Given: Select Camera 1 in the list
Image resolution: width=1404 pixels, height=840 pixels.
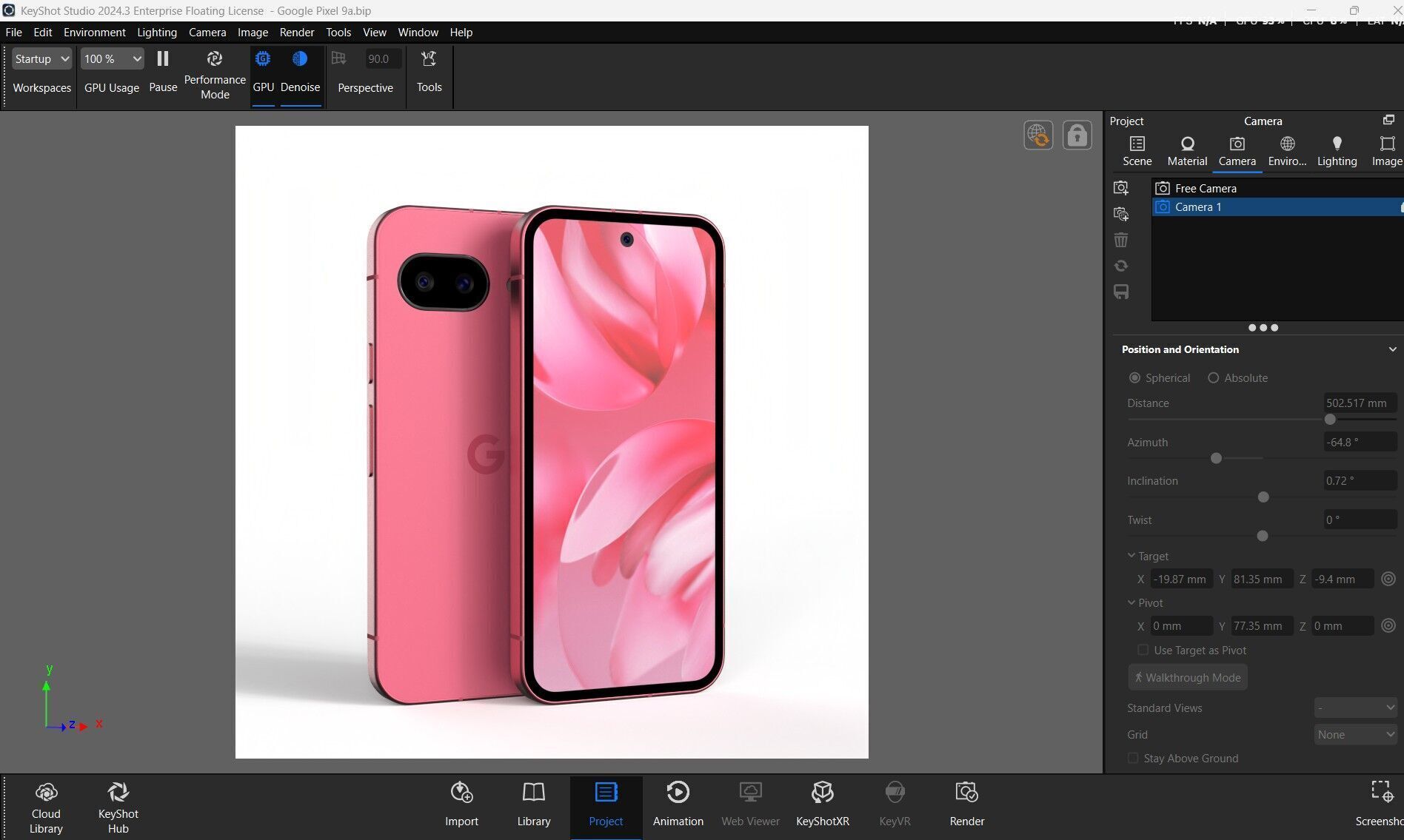Looking at the screenshot, I should click(1277, 207).
